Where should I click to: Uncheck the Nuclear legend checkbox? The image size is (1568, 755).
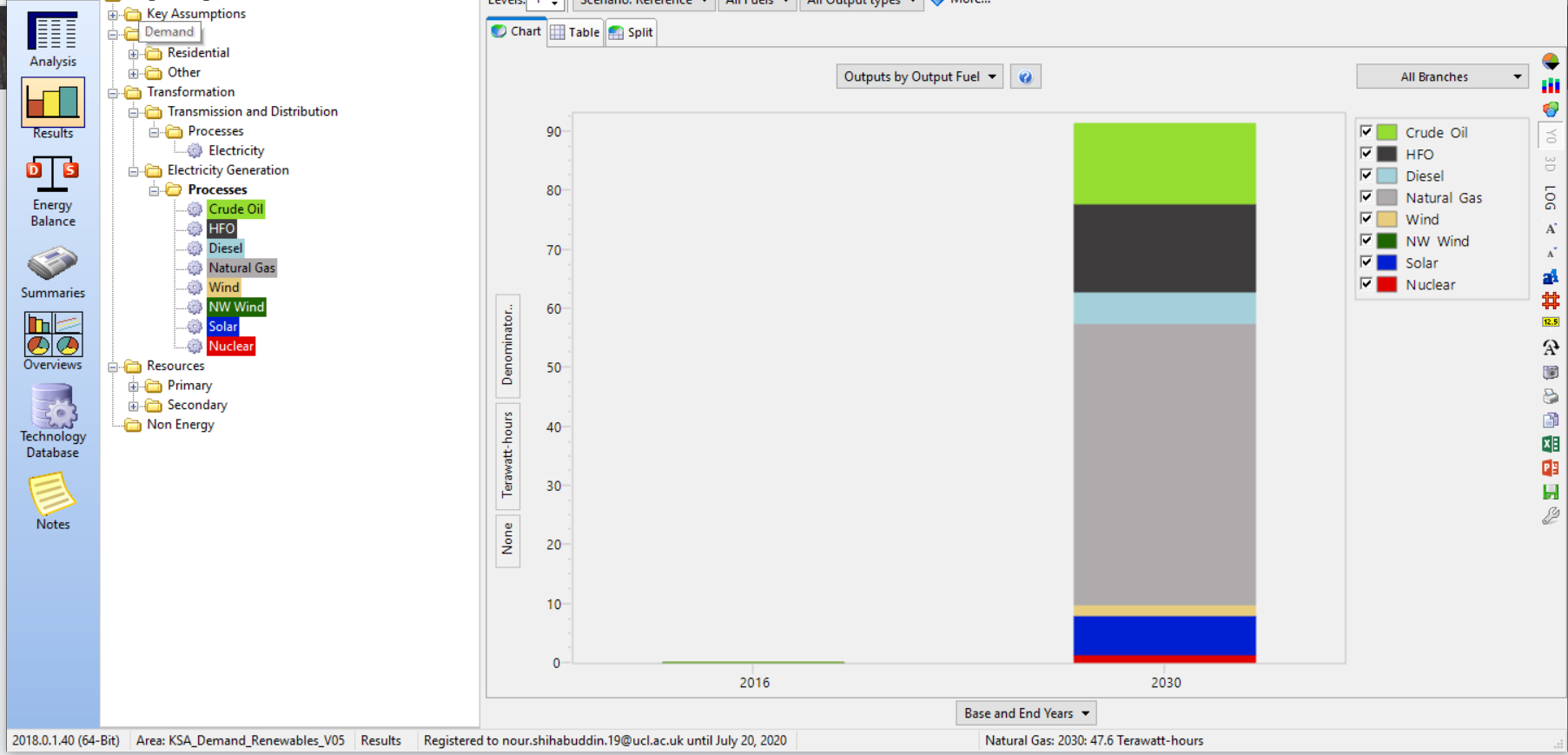(1366, 283)
